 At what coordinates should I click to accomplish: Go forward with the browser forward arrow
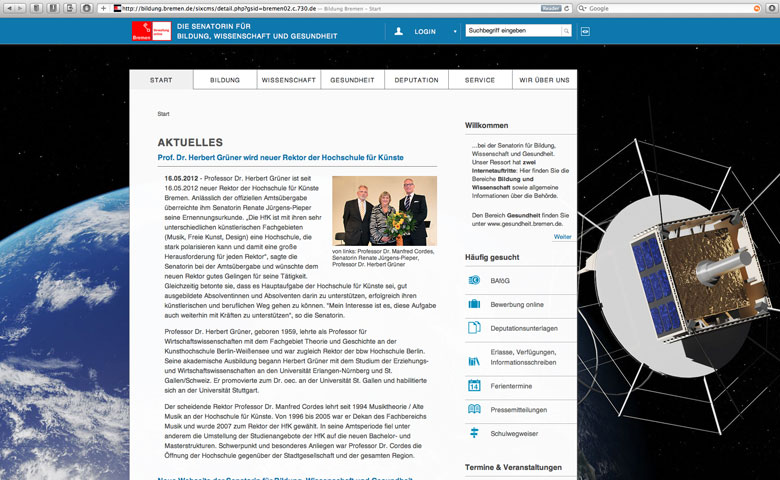[20, 8]
